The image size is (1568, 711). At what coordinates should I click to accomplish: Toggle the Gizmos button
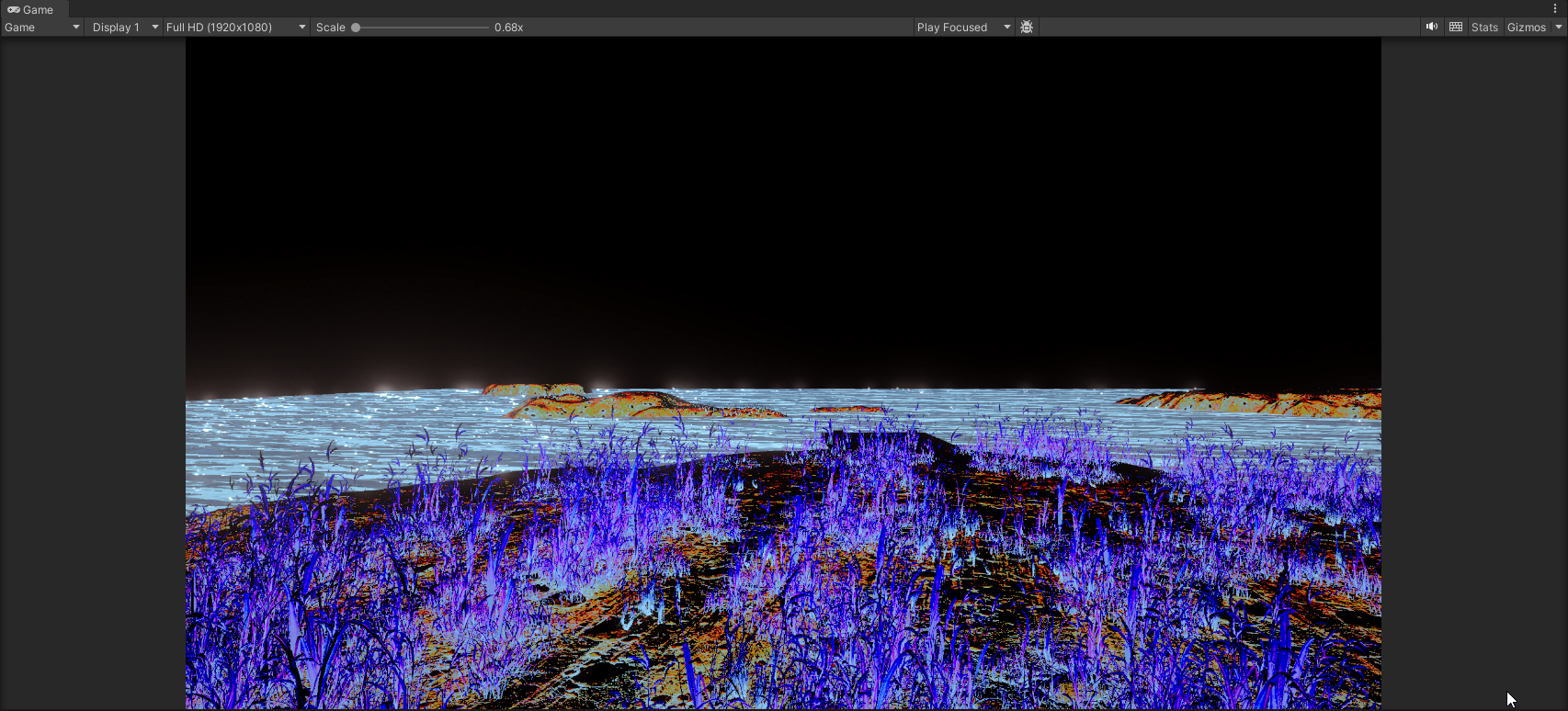click(x=1527, y=28)
